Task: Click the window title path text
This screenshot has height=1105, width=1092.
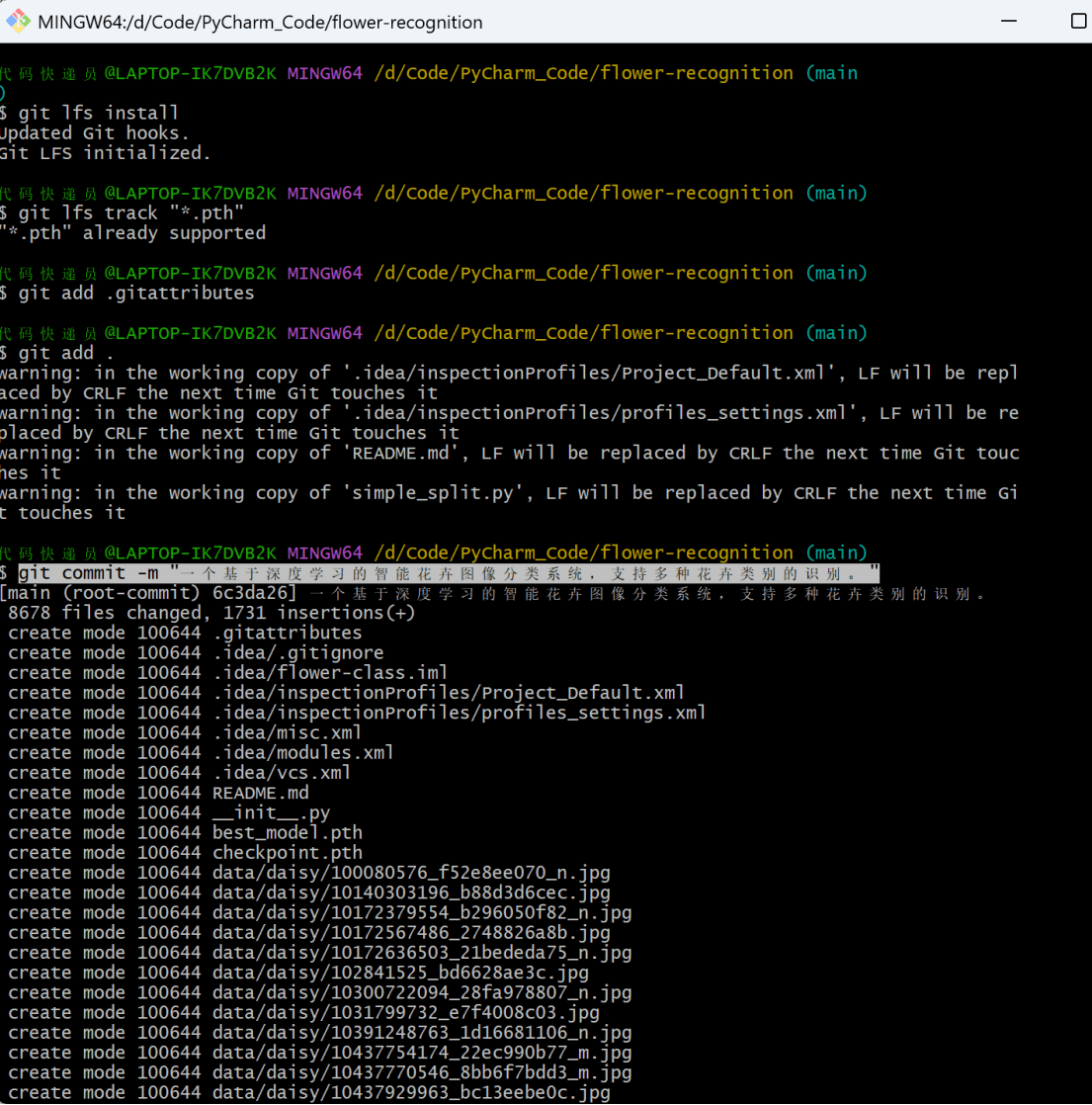Action: click(x=260, y=22)
